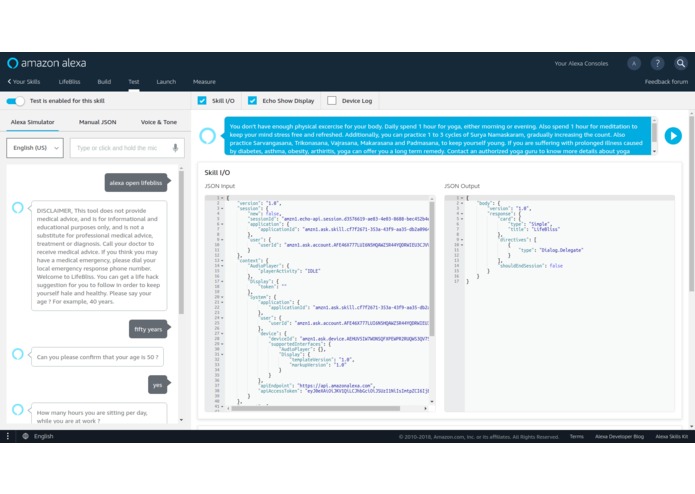Screen dimensions: 695x494
Task: Click the age confirmation response bubble
Action: click(x=98, y=357)
